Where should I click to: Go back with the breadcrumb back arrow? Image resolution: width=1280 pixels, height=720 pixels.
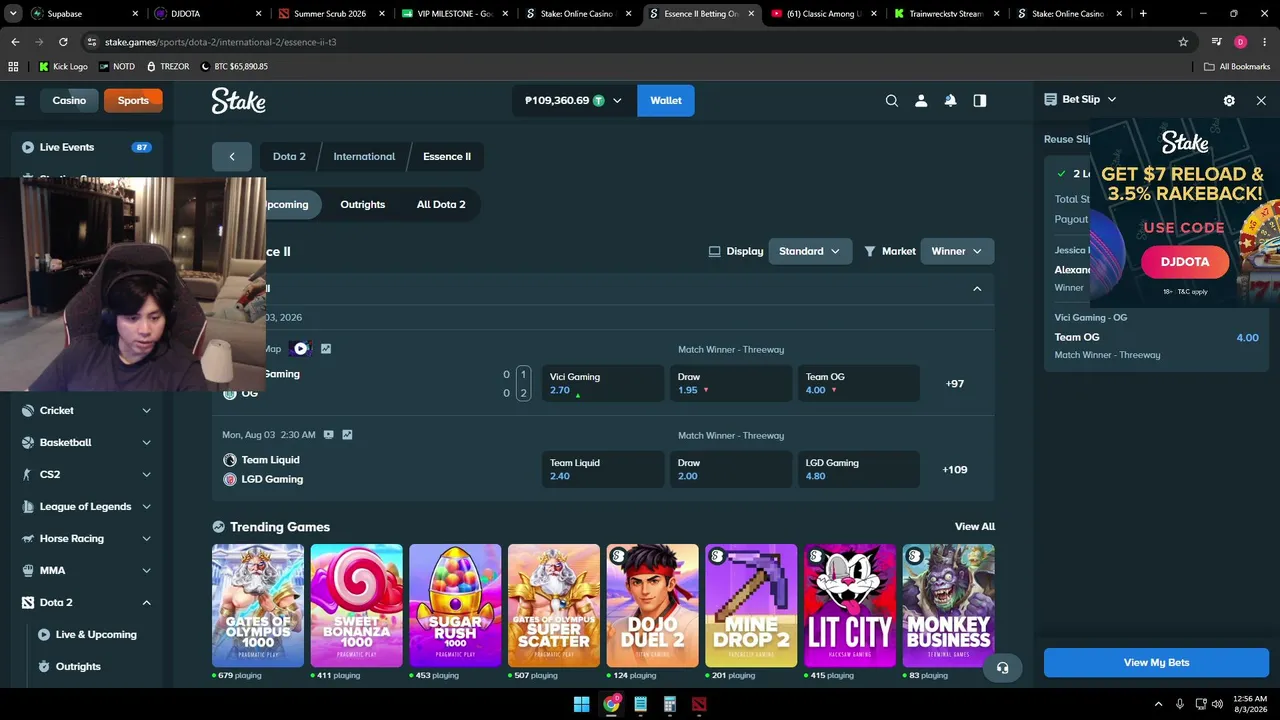pos(232,156)
